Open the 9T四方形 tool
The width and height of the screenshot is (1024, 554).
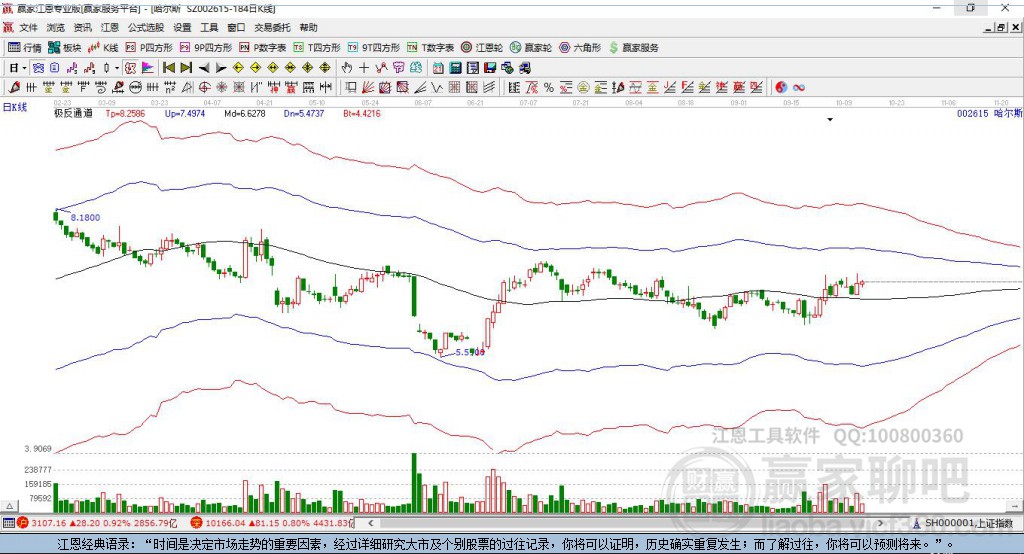pyautogui.click(x=374, y=48)
